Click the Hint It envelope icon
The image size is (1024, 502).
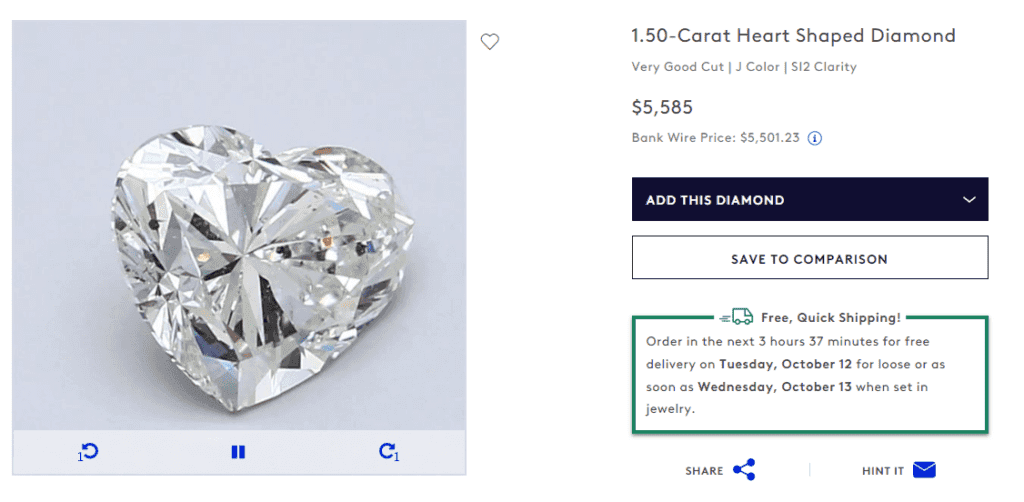[924, 470]
